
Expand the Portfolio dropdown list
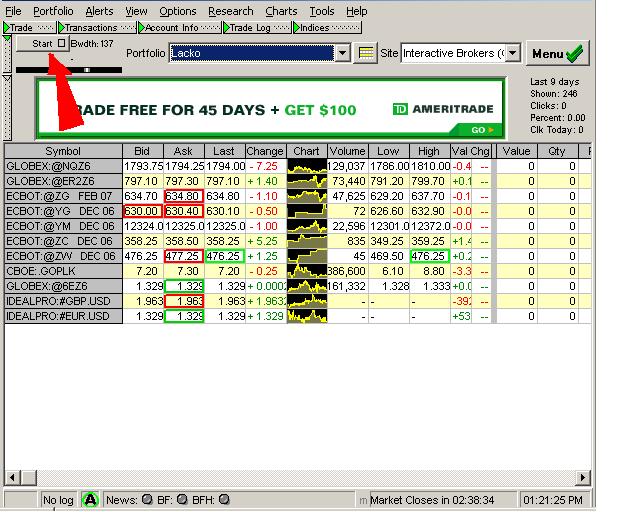342,53
